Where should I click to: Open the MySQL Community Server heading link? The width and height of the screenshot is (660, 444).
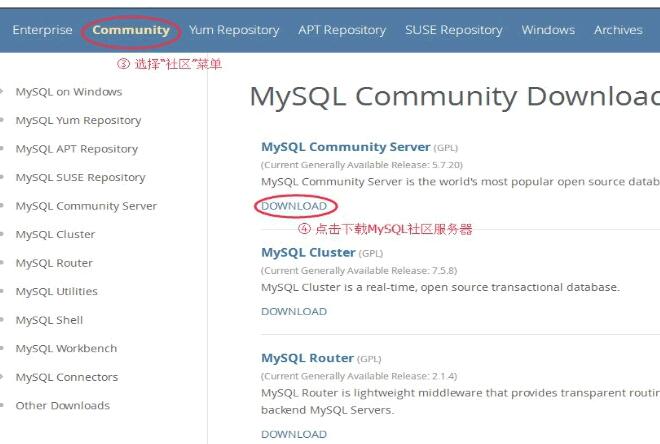(346, 147)
